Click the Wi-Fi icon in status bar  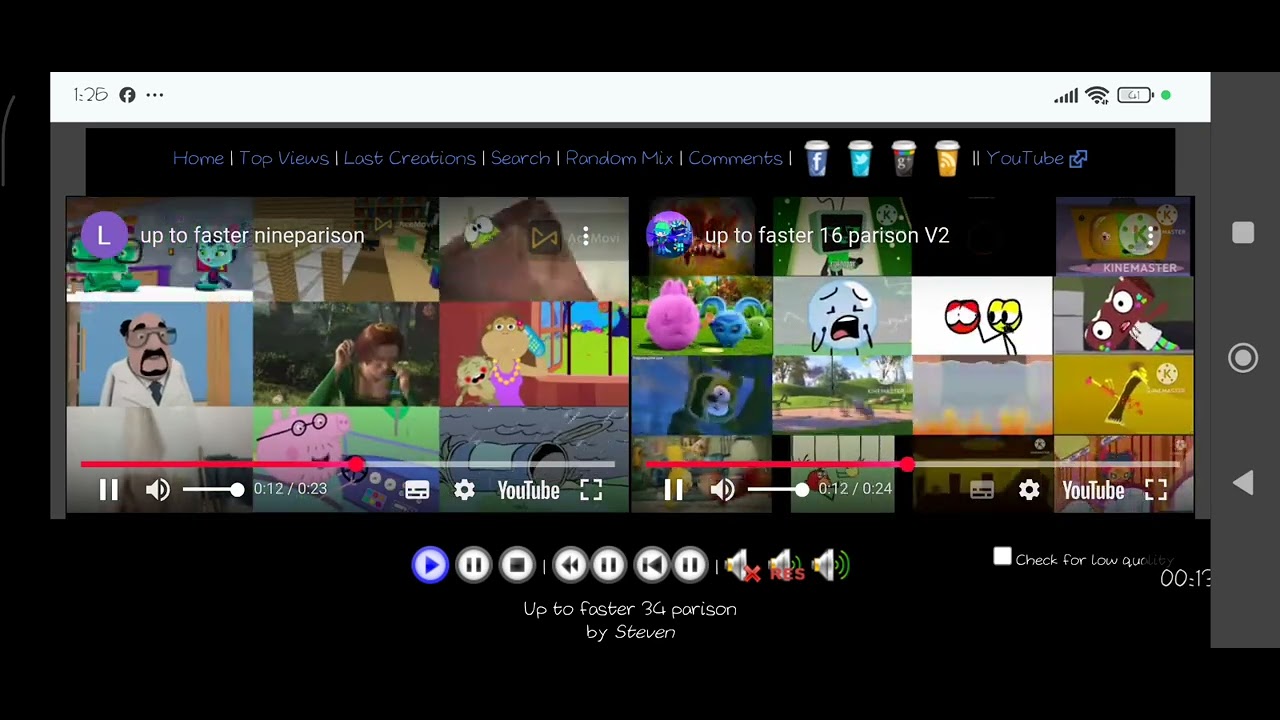click(x=1097, y=96)
